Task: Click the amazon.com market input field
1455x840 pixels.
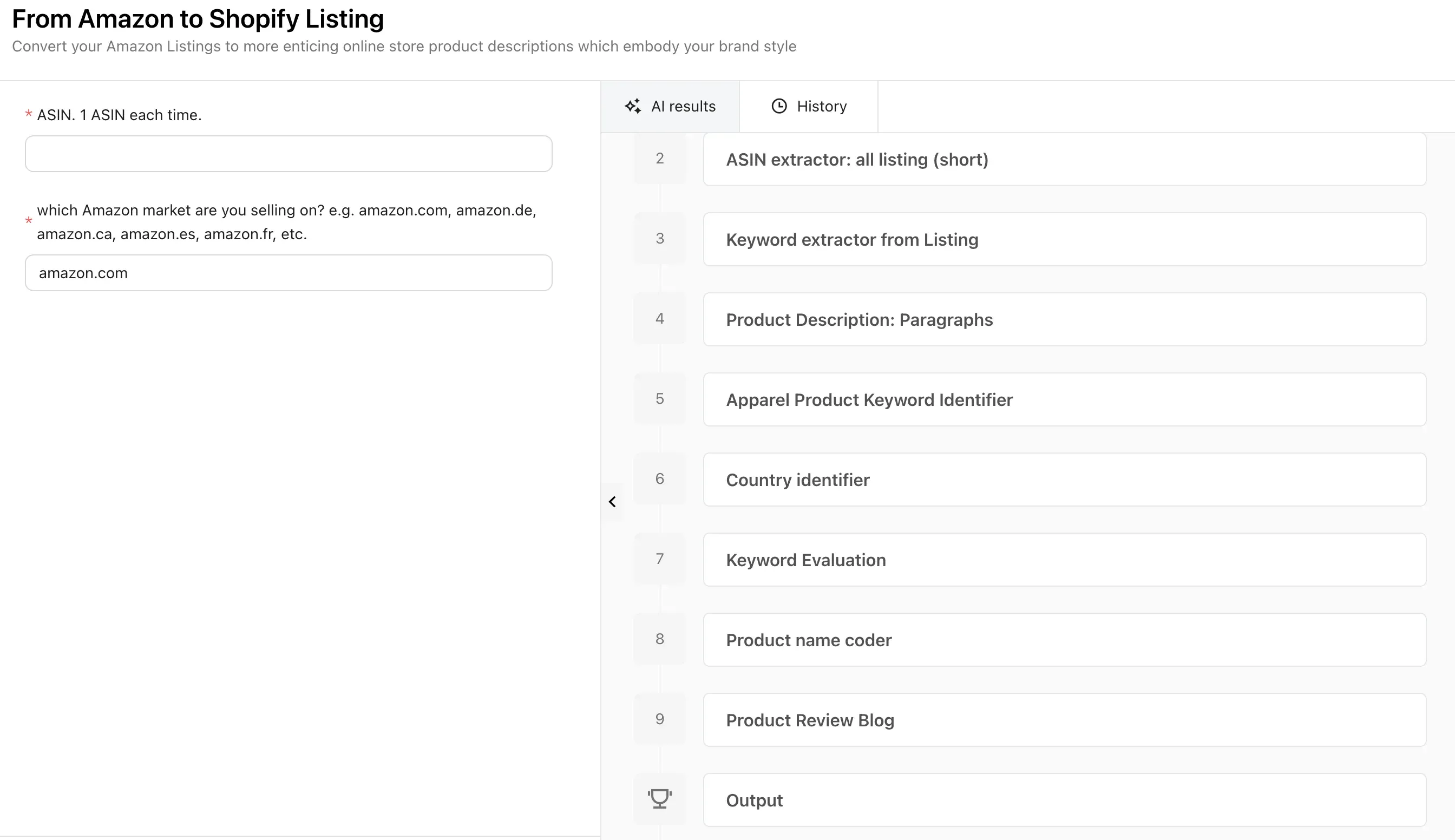Action: click(288, 272)
